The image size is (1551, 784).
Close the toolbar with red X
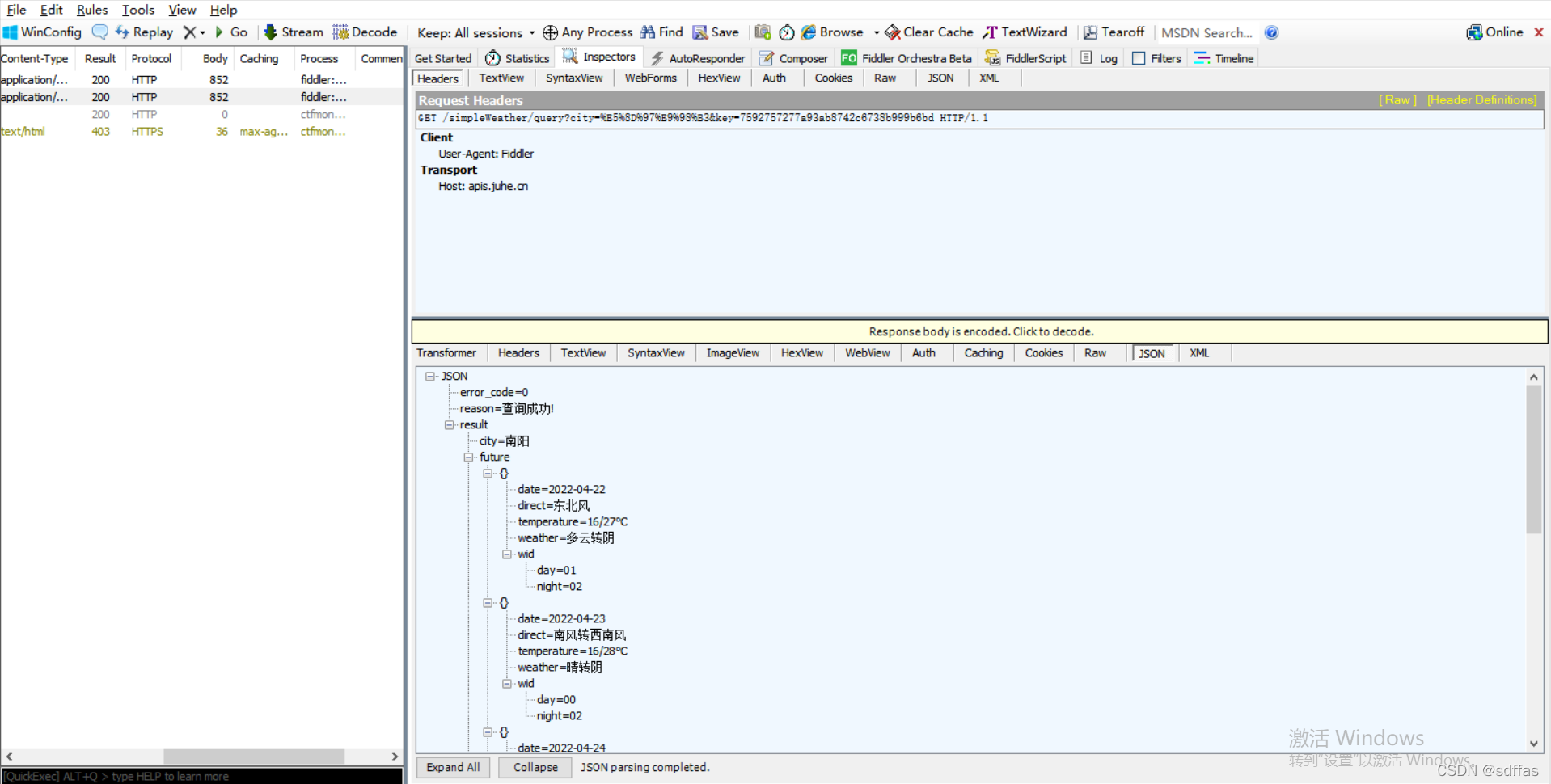pyautogui.click(x=1539, y=32)
